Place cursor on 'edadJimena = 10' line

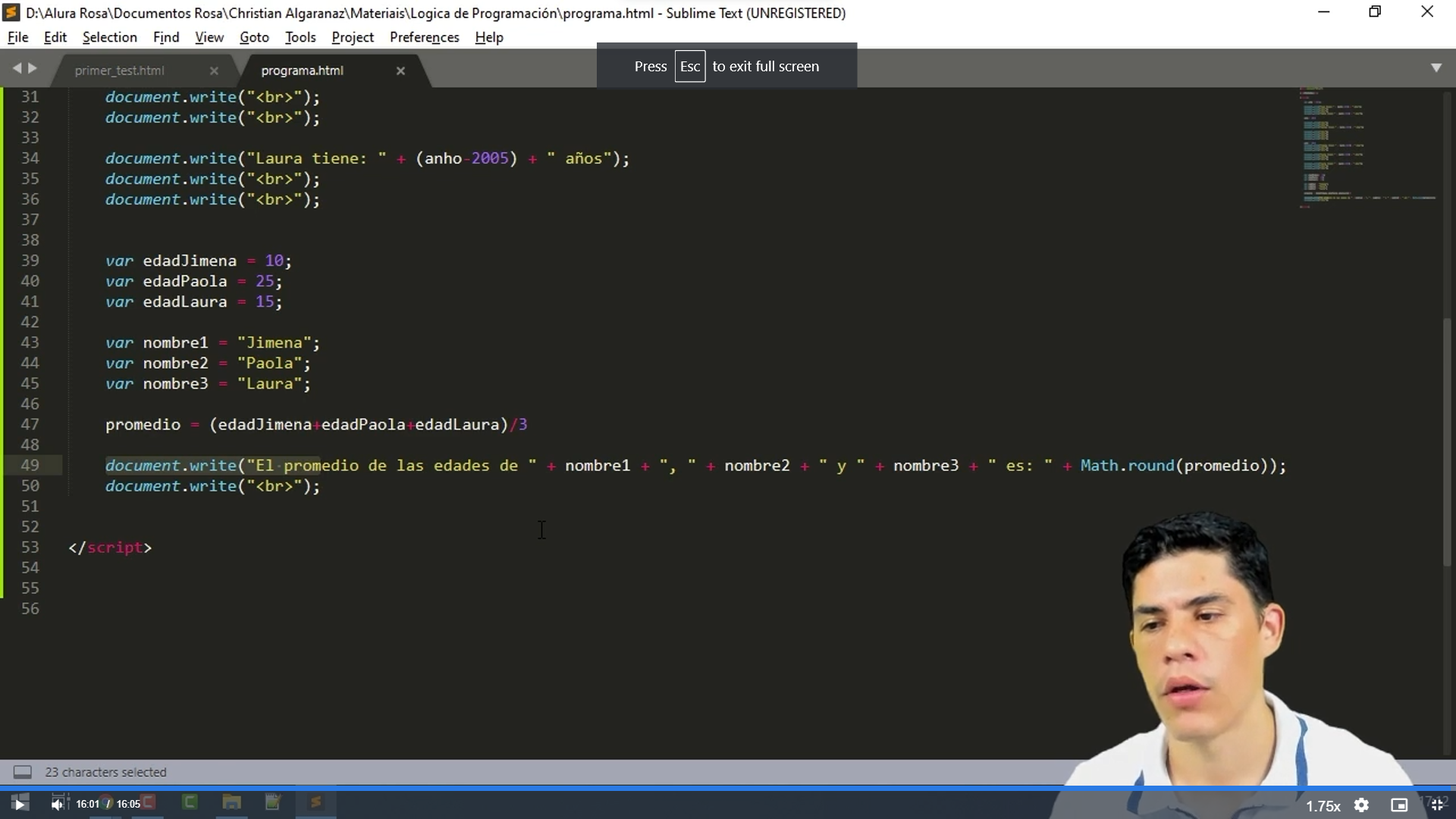point(198,261)
